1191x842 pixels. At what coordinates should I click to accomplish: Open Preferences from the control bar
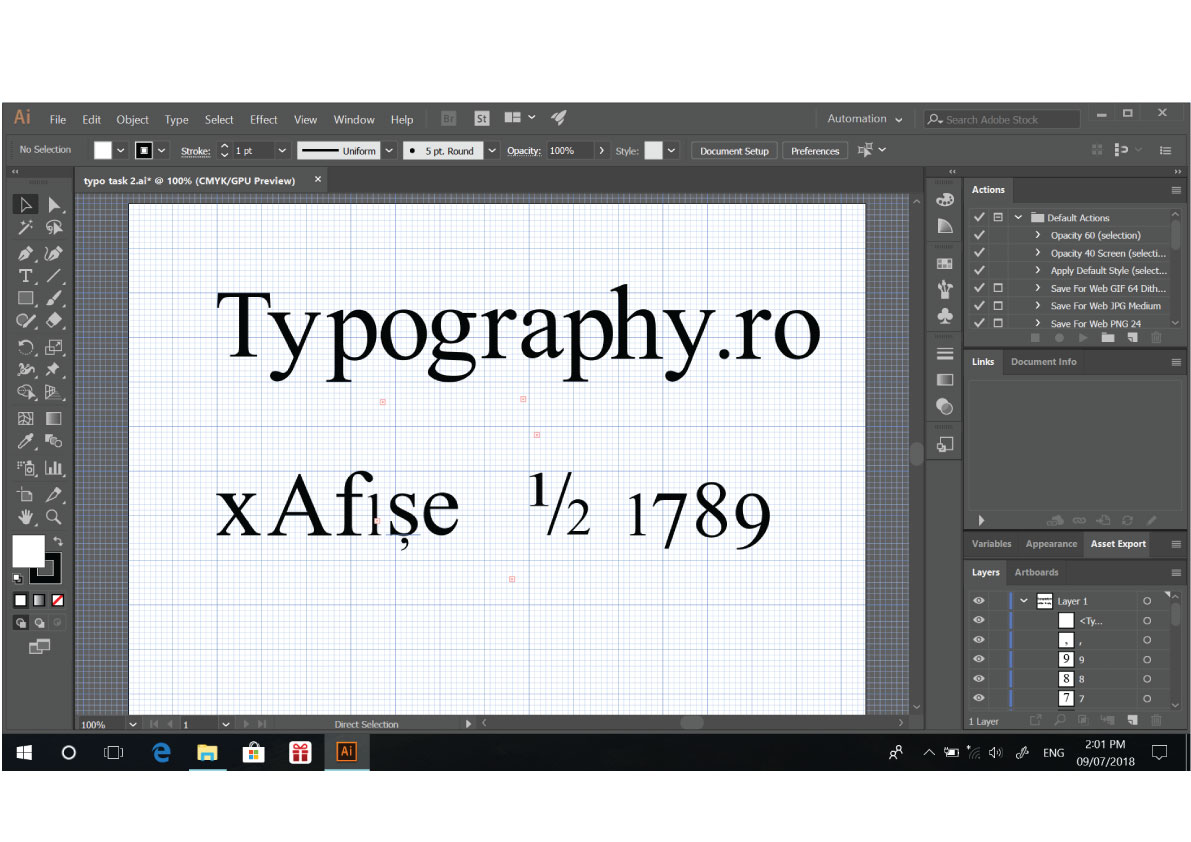click(x=815, y=150)
